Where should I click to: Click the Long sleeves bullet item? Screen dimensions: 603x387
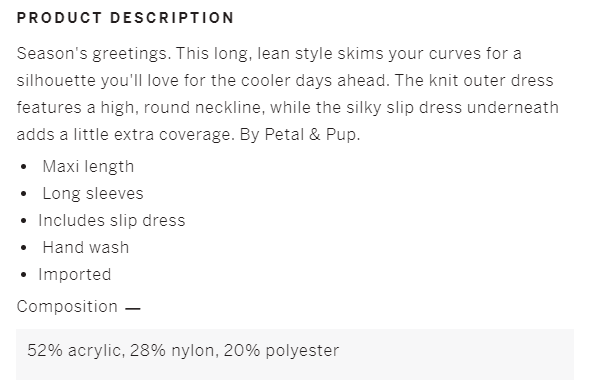pyautogui.click(x=93, y=194)
